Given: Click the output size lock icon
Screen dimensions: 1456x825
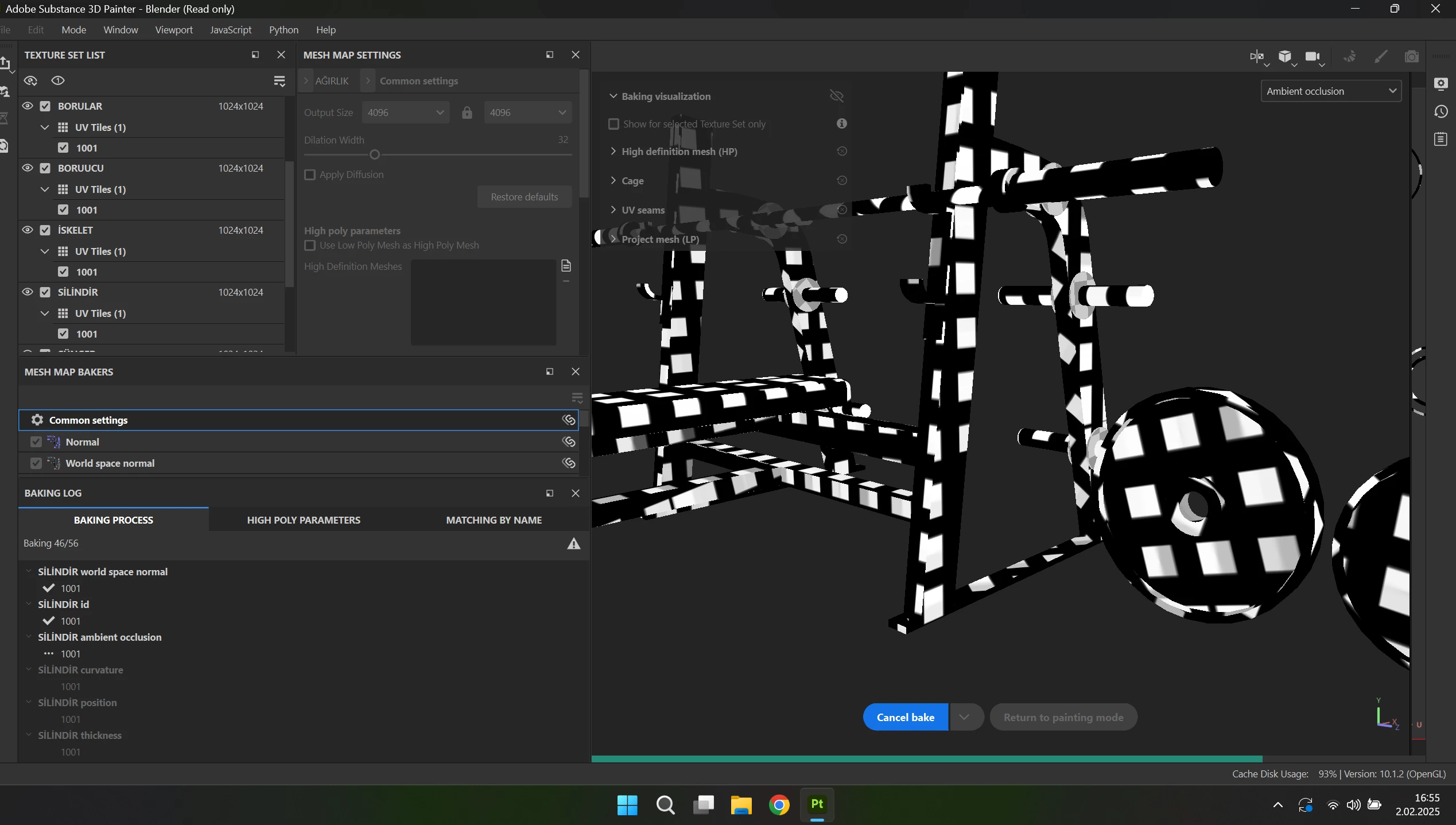Looking at the screenshot, I should click(x=467, y=113).
